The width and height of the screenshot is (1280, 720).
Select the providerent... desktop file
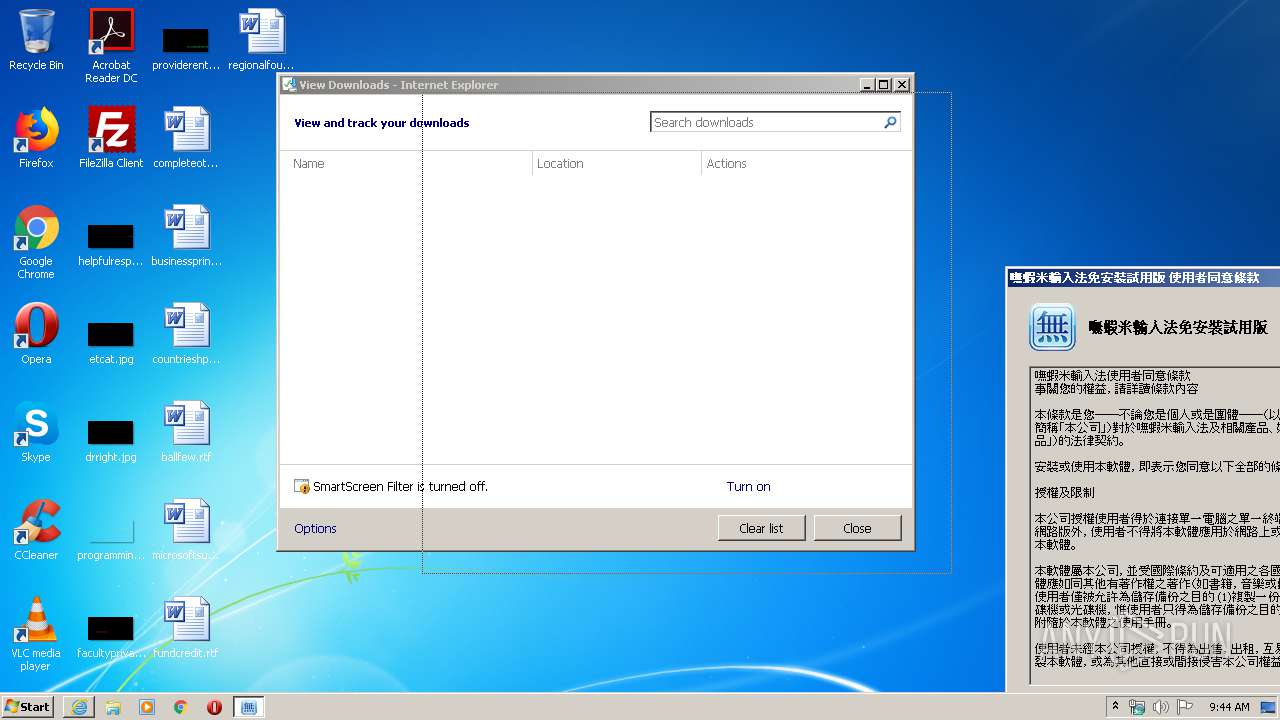tap(186, 48)
